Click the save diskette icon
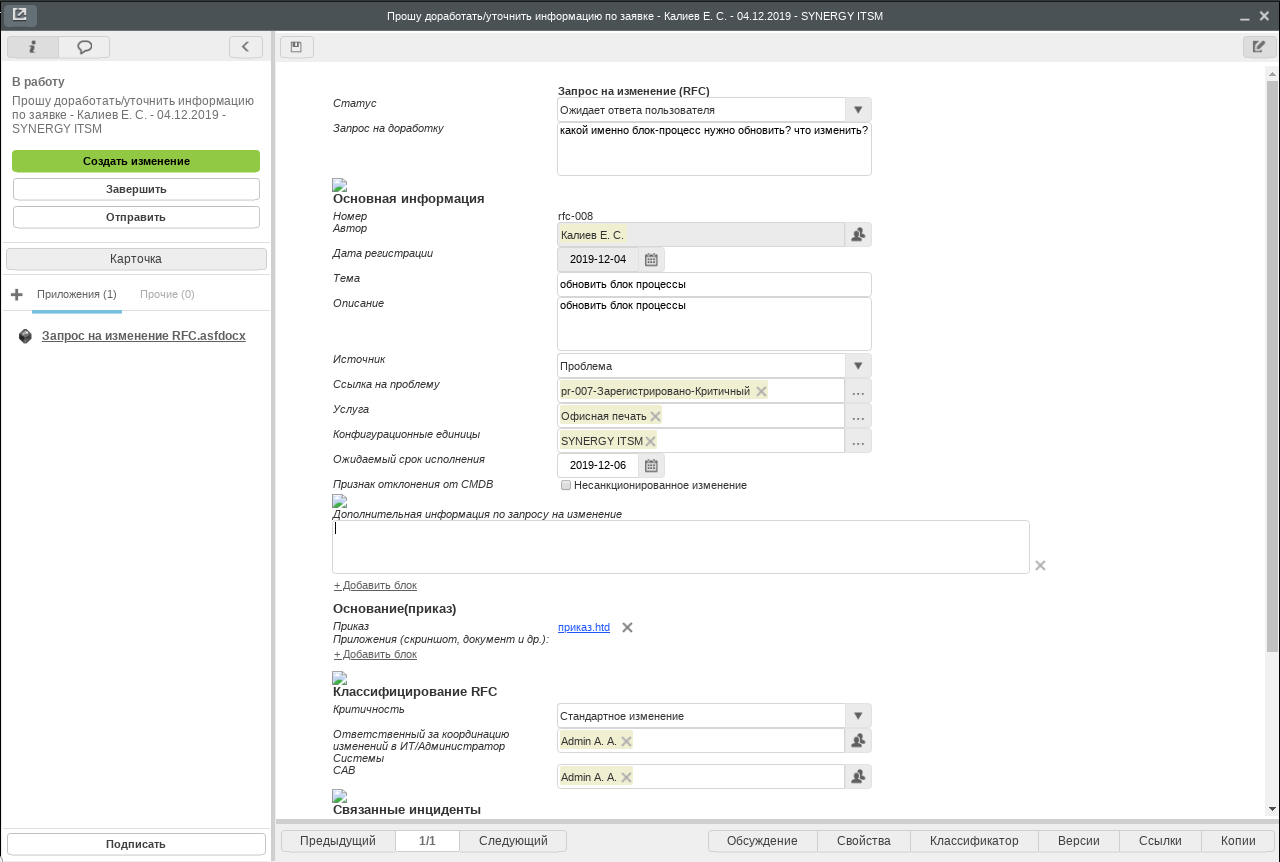This screenshot has height=862, width=1280. pos(297,47)
